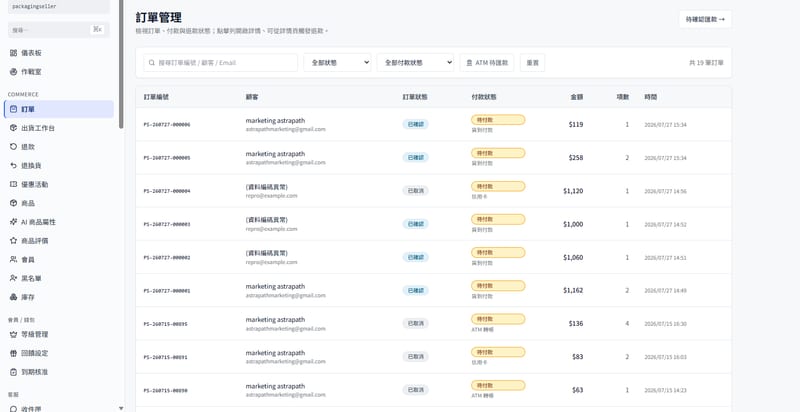The width and height of the screenshot is (800, 412).
Task: Click magnifier icon in order search box
Action: pyautogui.click(x=152, y=63)
